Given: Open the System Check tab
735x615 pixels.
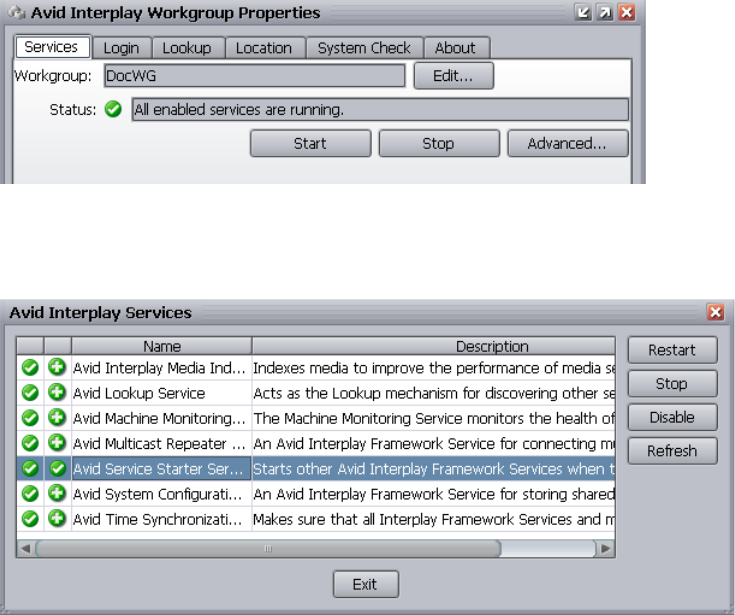Looking at the screenshot, I should (x=364, y=48).
